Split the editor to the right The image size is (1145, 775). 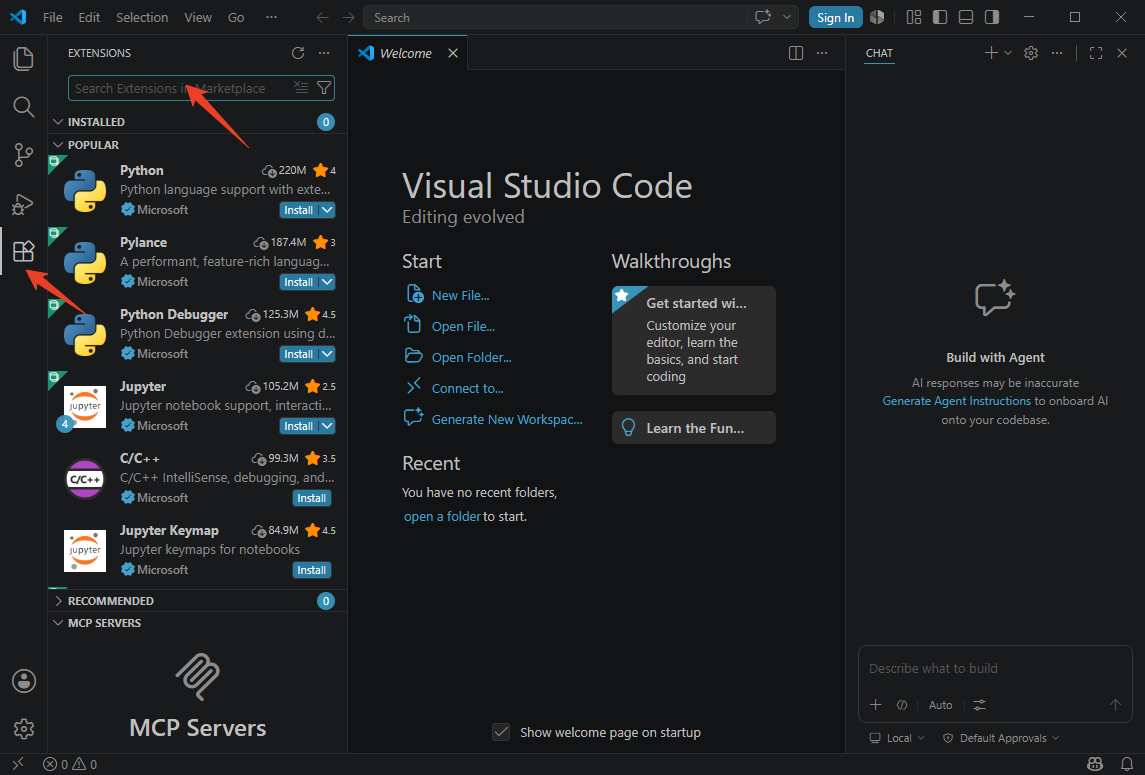(796, 53)
